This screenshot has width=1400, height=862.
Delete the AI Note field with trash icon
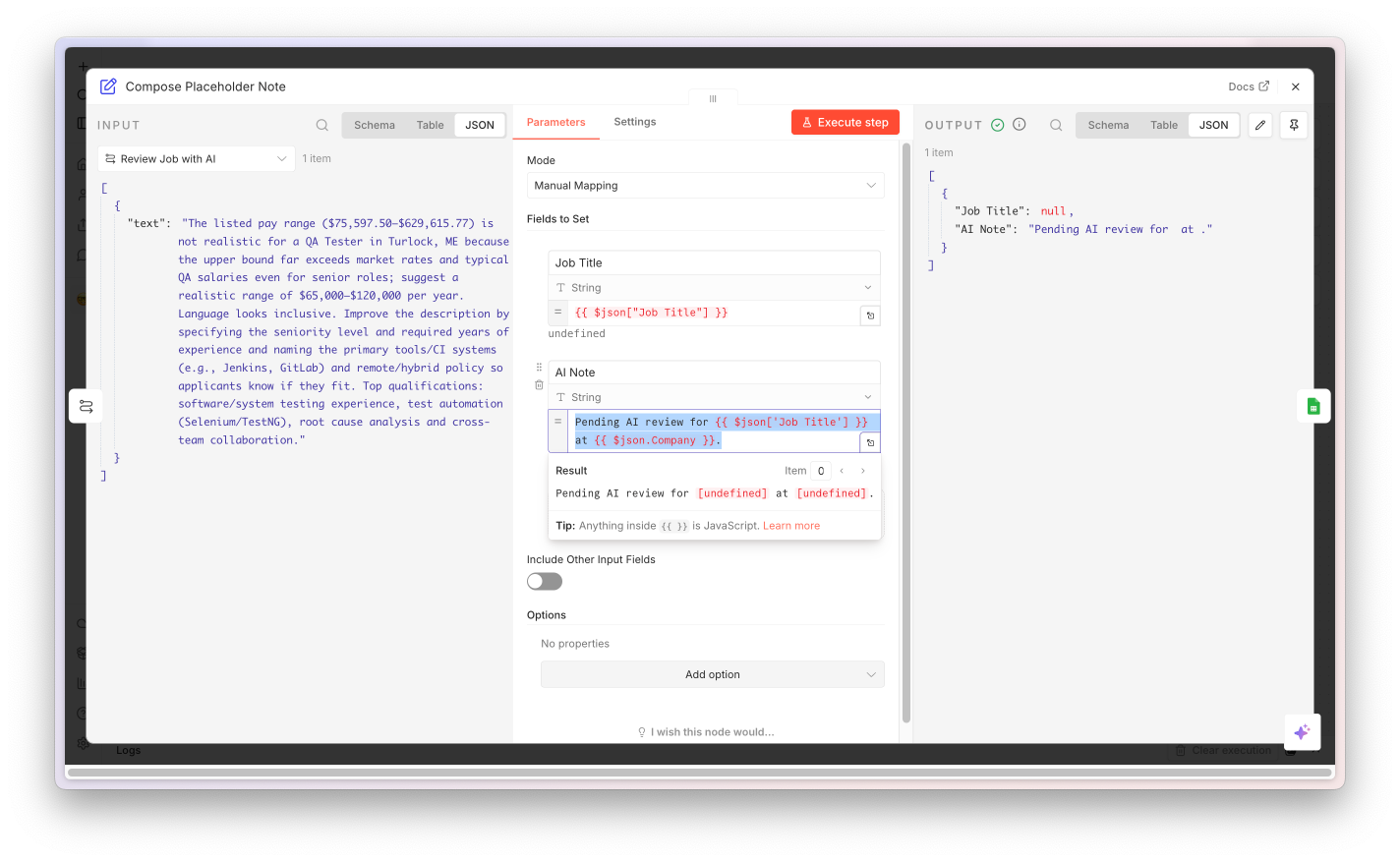click(x=539, y=385)
